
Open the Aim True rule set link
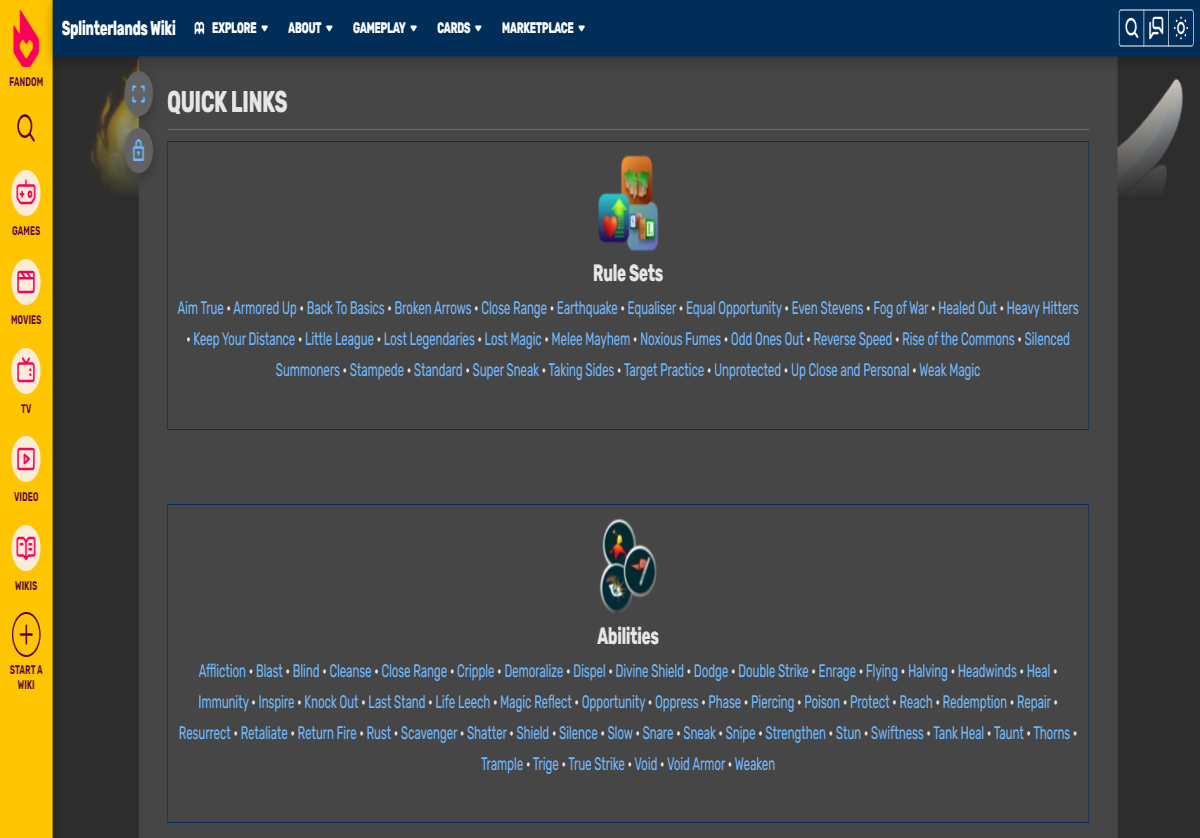point(201,308)
